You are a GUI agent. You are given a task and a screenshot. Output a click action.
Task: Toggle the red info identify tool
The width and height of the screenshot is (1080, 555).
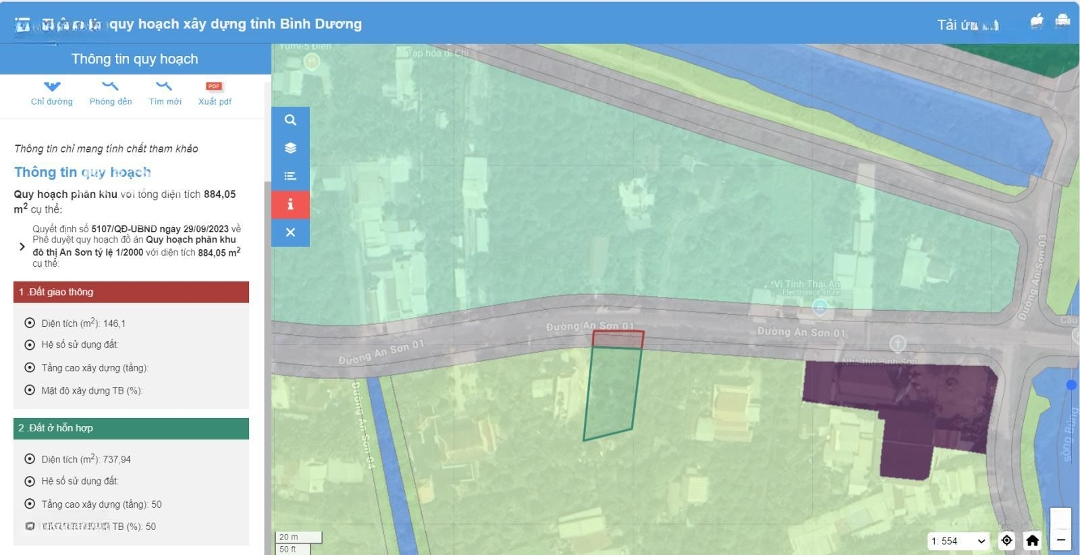pyautogui.click(x=290, y=204)
